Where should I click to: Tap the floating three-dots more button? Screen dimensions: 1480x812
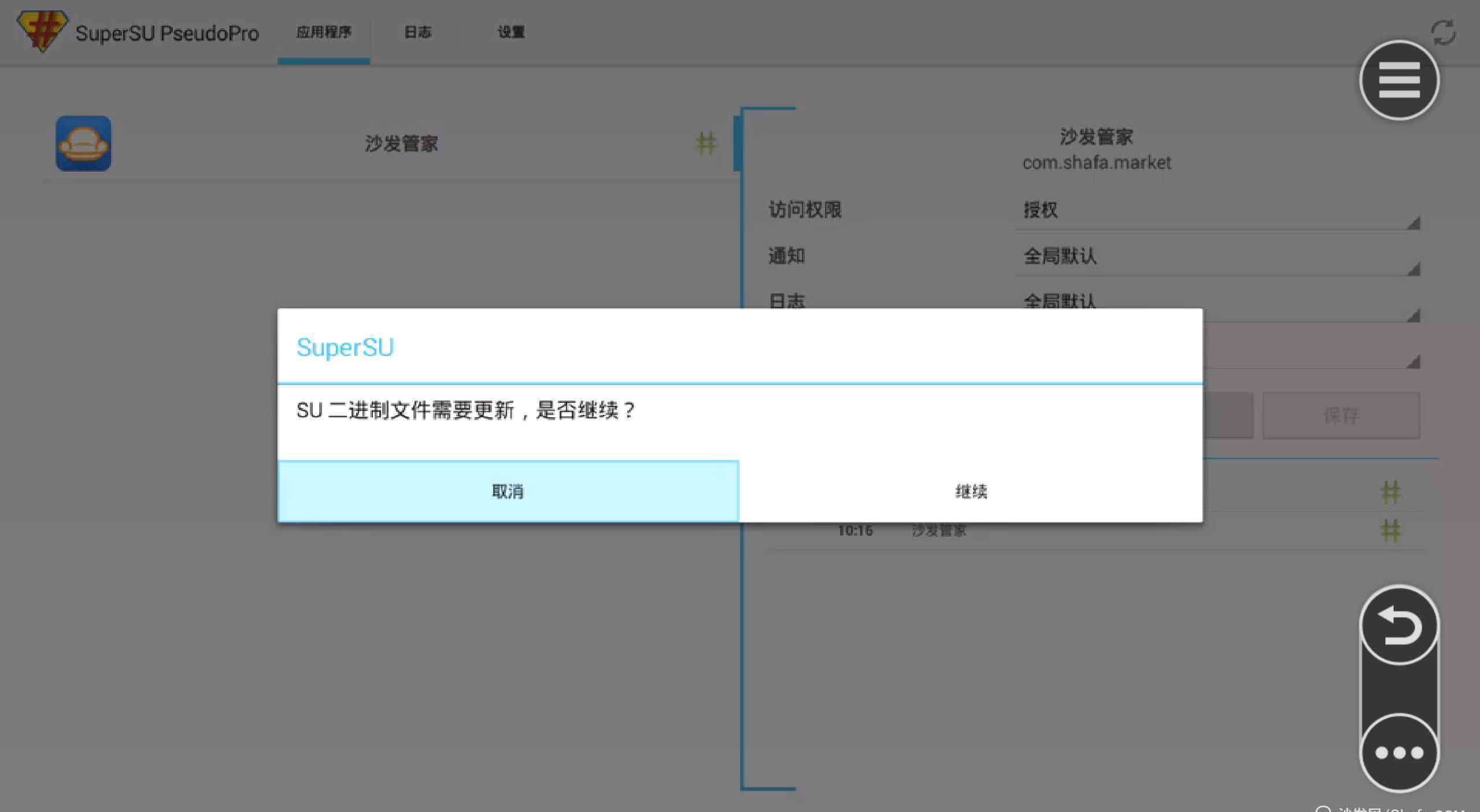(1399, 752)
